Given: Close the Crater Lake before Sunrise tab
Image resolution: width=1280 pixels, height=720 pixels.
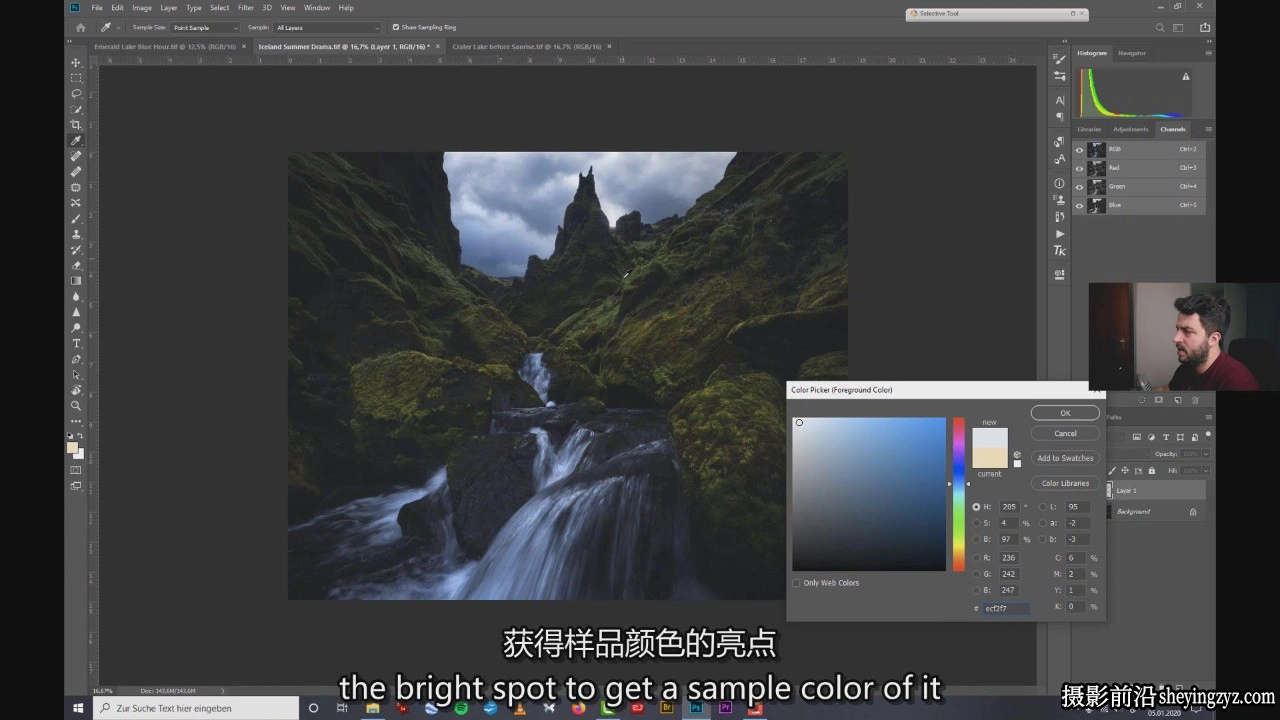Looking at the screenshot, I should 609,46.
